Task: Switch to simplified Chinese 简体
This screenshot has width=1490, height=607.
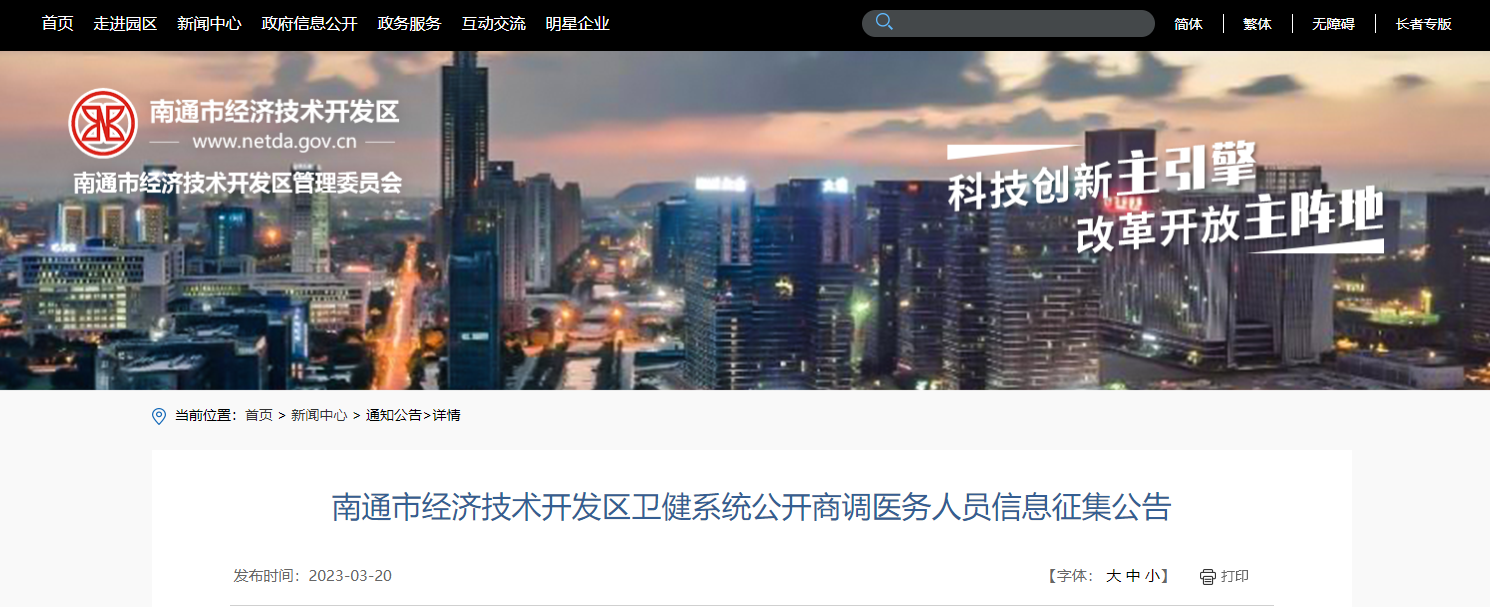Action: pos(1188,24)
